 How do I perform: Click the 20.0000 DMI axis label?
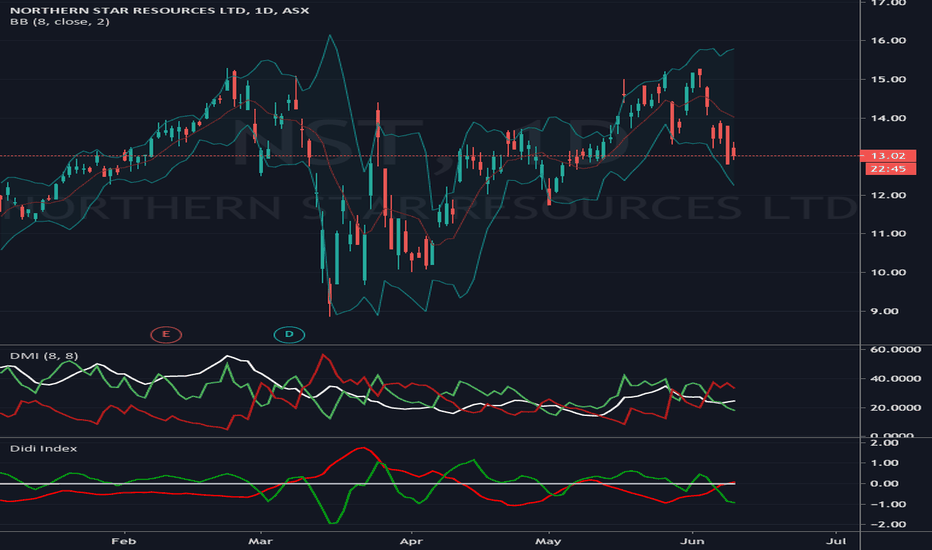[895, 407]
